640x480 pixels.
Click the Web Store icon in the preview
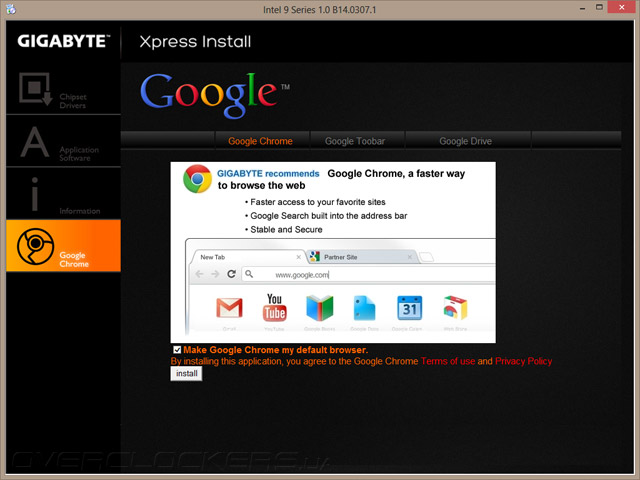pos(455,308)
